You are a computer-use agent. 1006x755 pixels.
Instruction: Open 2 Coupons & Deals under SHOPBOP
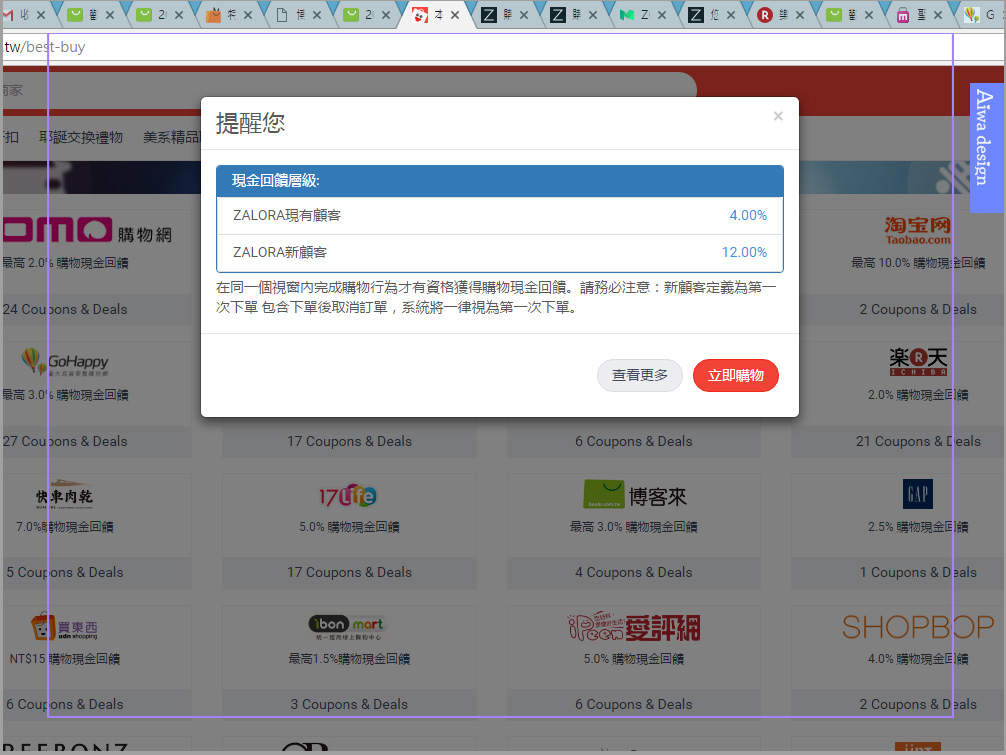coord(917,704)
